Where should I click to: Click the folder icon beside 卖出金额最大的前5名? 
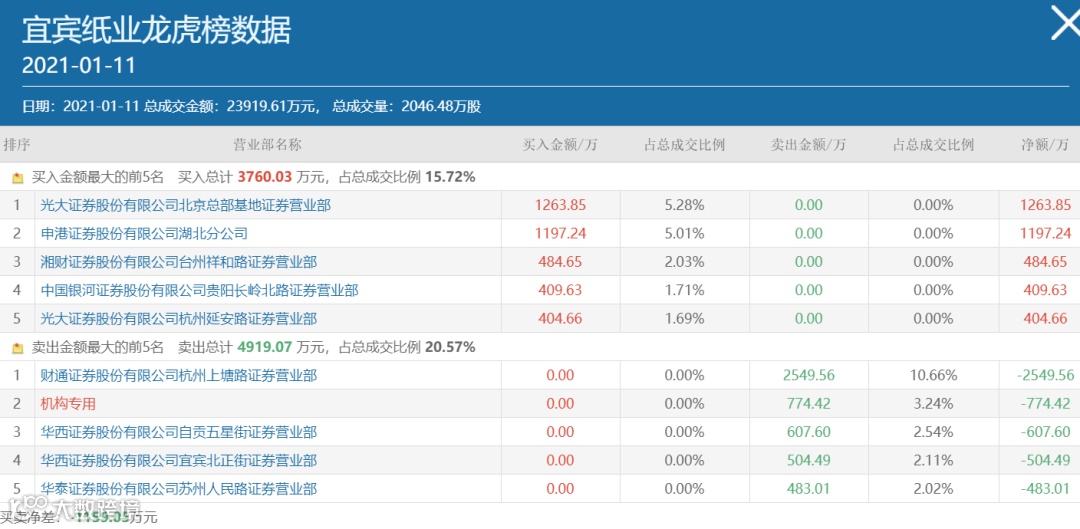point(17,348)
